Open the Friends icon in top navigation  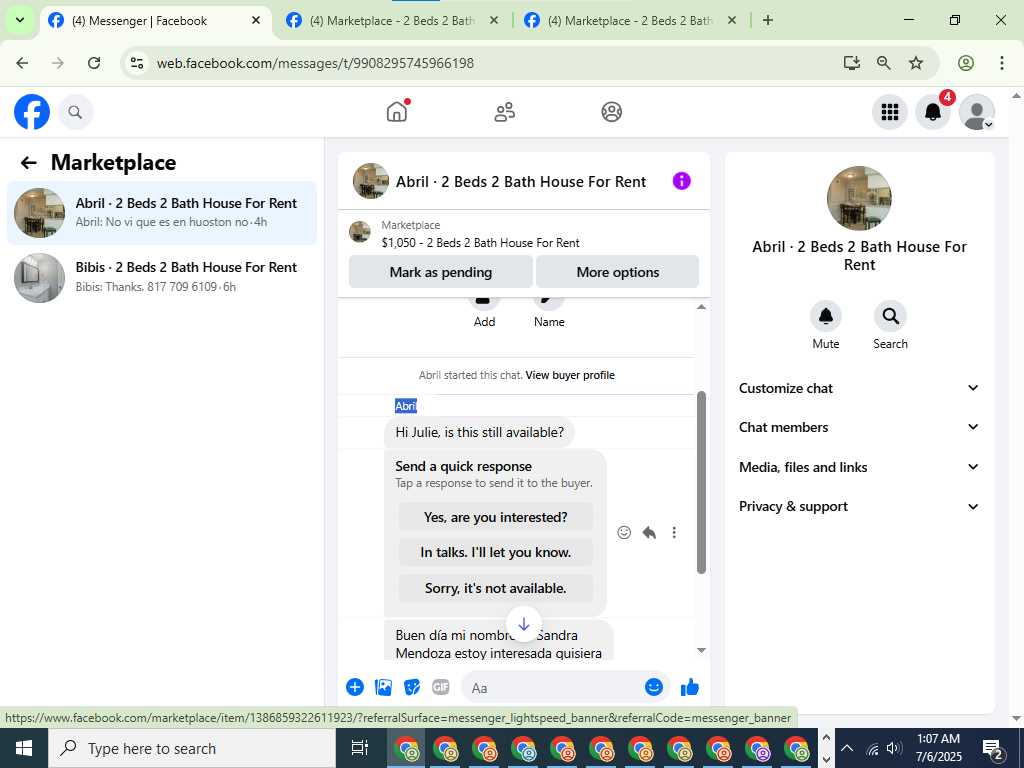pyautogui.click(x=504, y=112)
